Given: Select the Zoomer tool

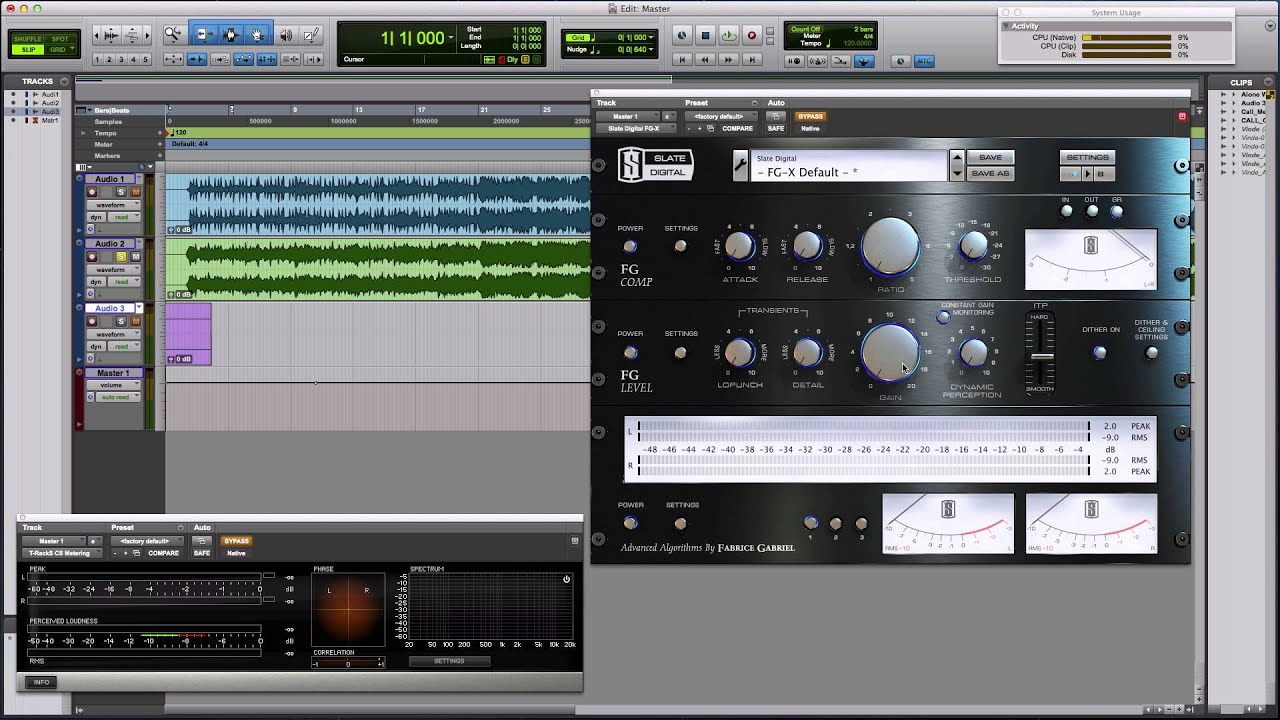Looking at the screenshot, I should click(173, 35).
